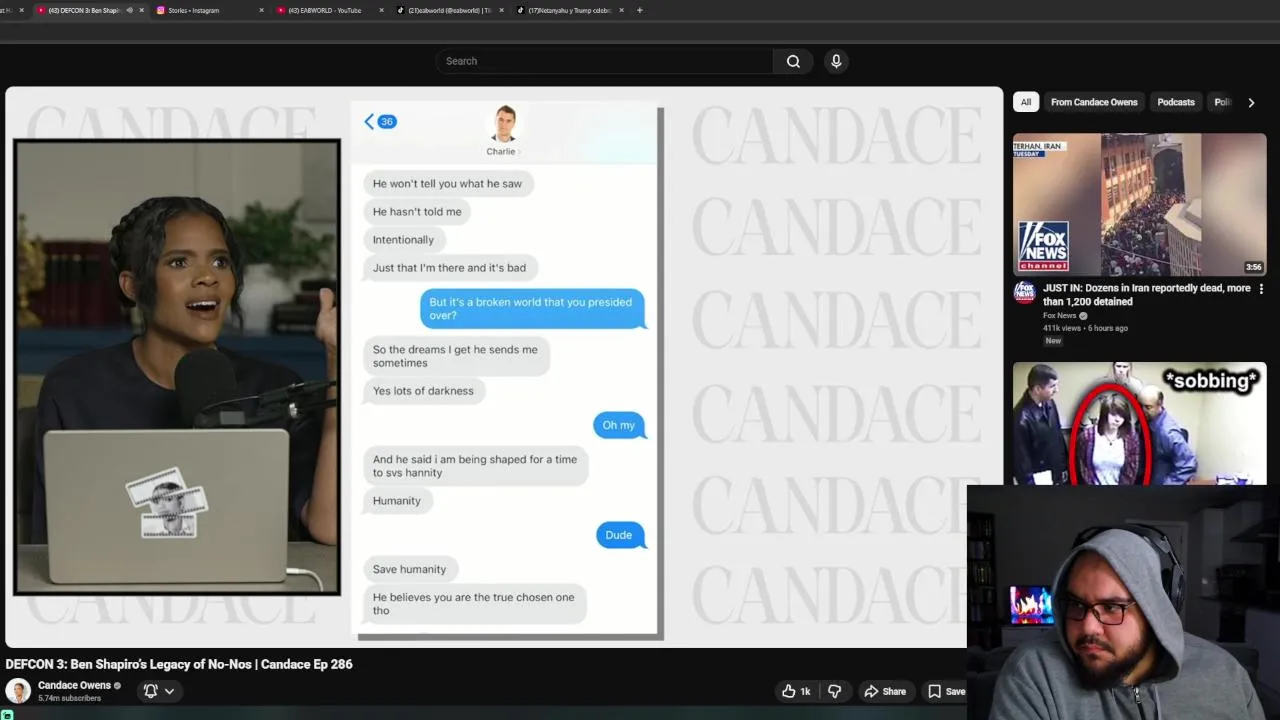Start voice search with microphone icon

click(836, 61)
